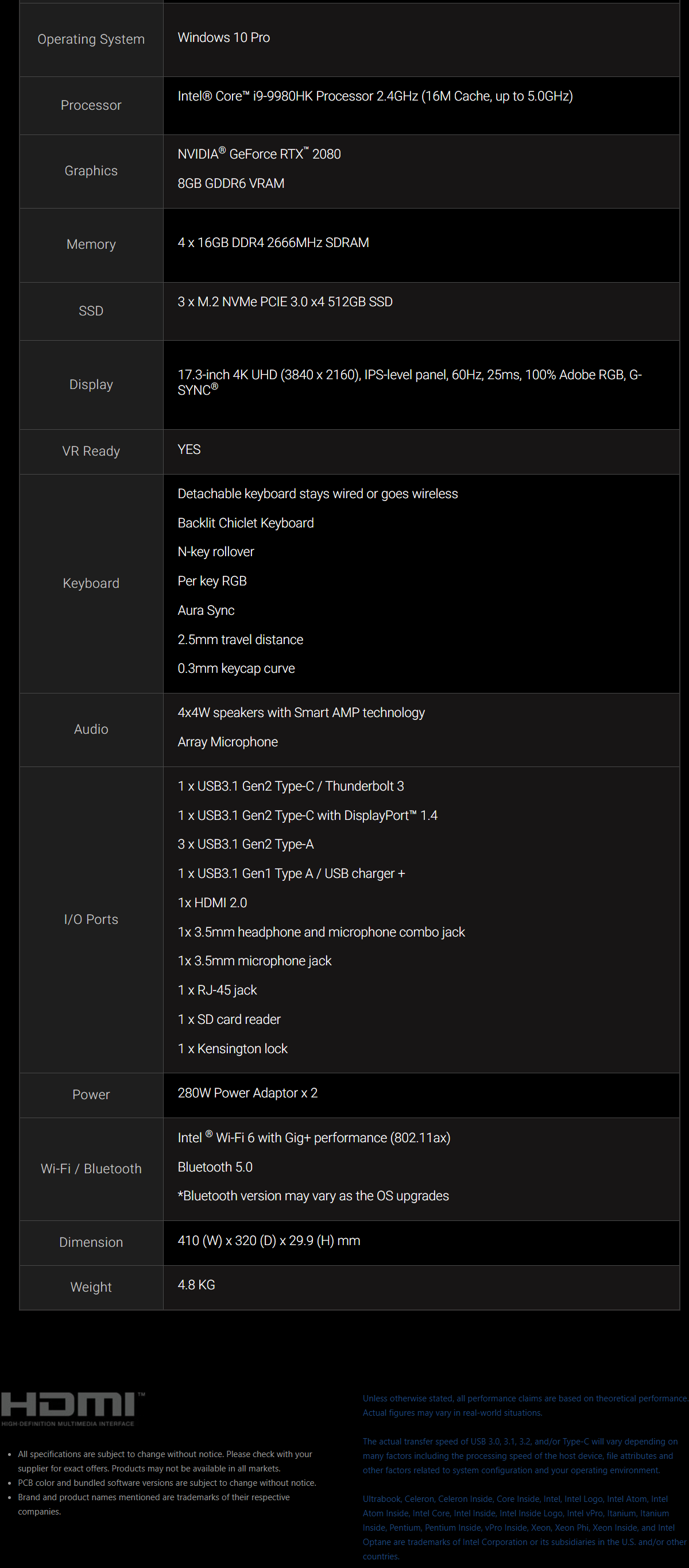689x1568 pixels.
Task: Click the Intel trademarks disclaimer paragraph
Action: [x=524, y=1527]
